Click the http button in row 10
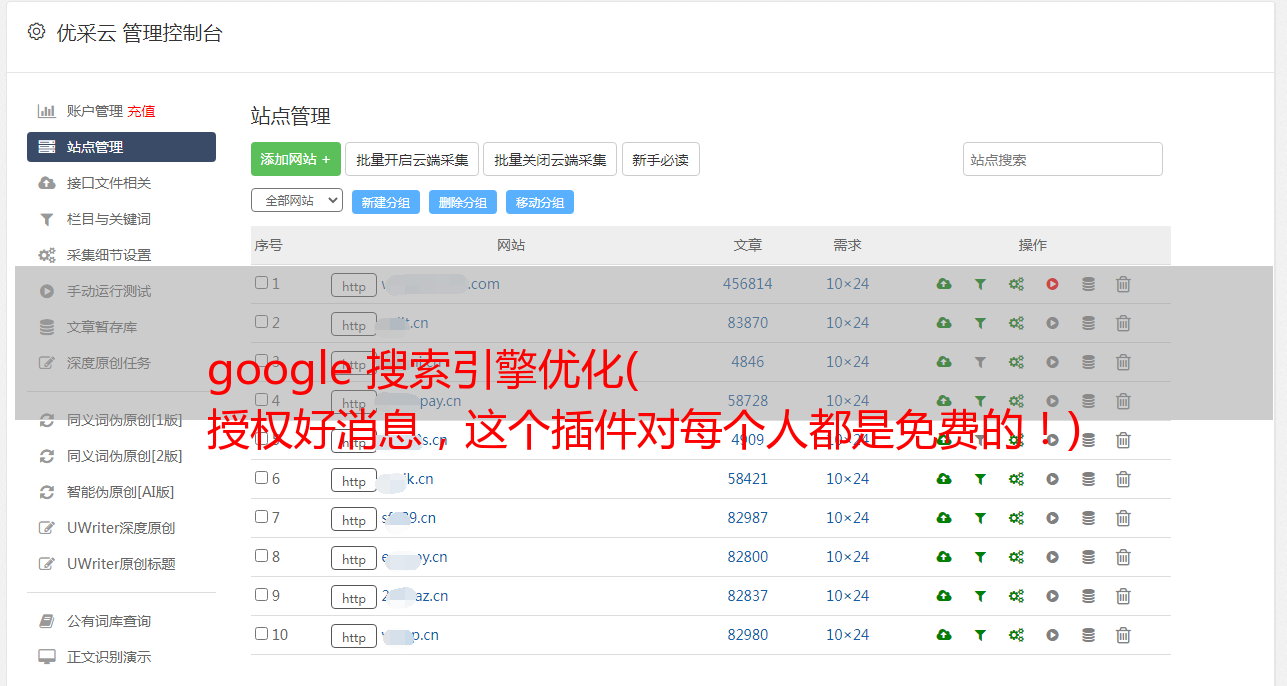This screenshot has height=686, width=1287. click(x=354, y=636)
